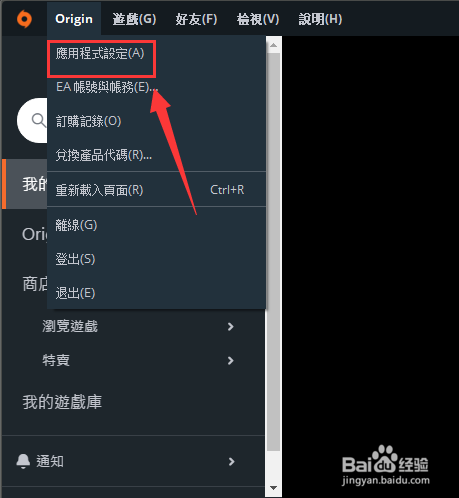Click the notification bell icon
Screen dimensions: 459x498
pyautogui.click(x=23, y=461)
